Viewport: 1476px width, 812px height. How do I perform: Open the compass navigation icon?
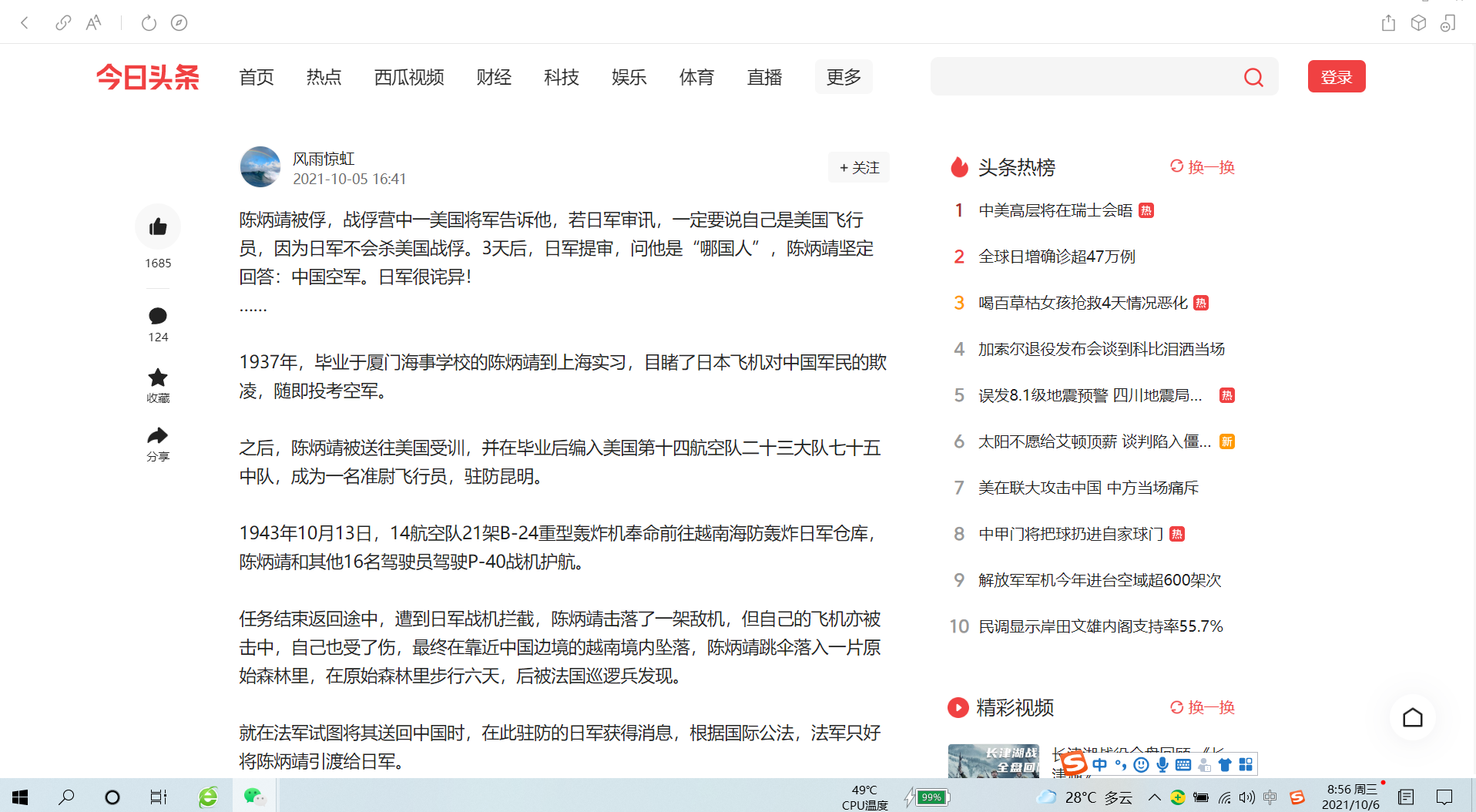pyautogui.click(x=179, y=23)
